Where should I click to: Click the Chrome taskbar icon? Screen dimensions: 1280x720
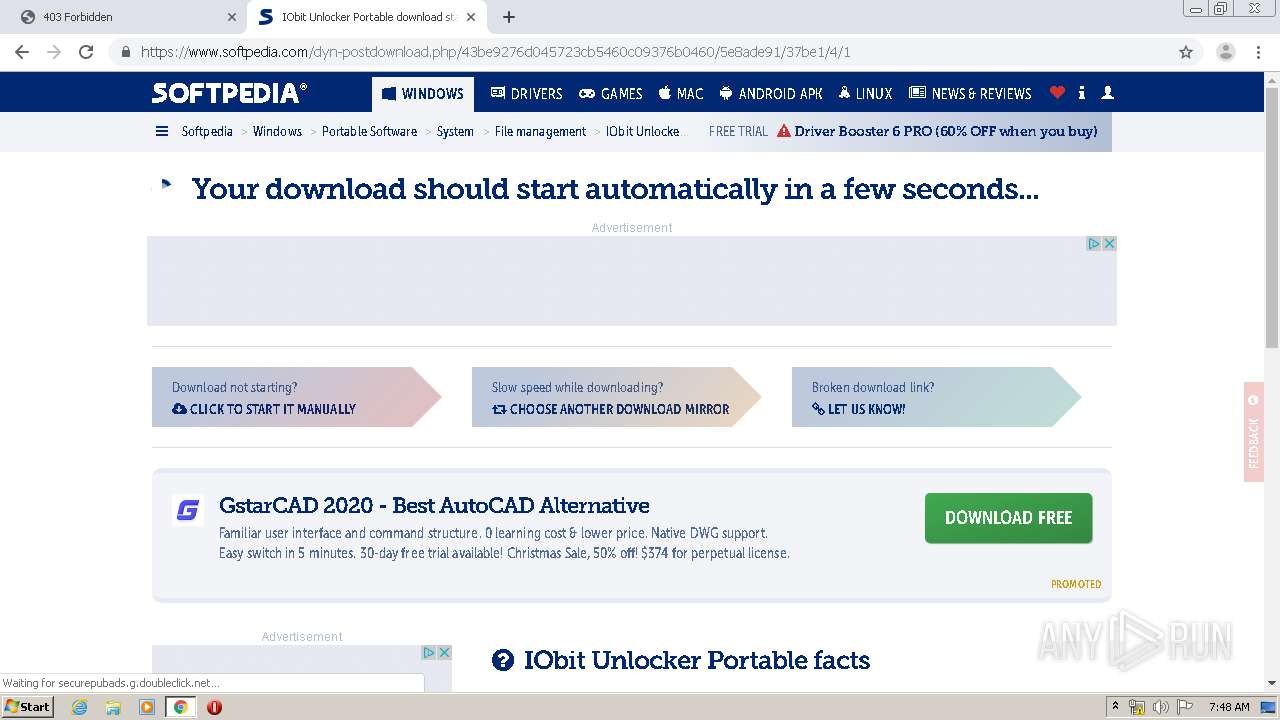tap(180, 707)
